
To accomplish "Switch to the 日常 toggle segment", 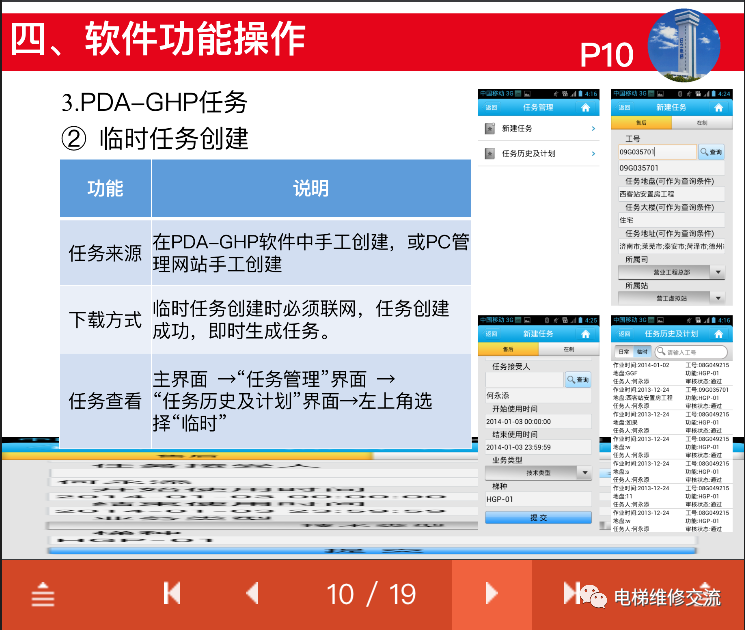I will (x=624, y=352).
